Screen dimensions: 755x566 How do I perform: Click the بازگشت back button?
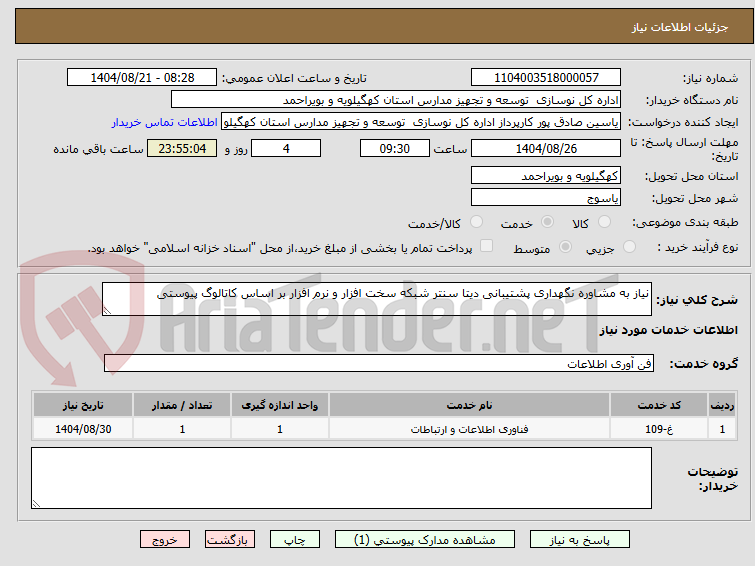[x=230, y=540]
